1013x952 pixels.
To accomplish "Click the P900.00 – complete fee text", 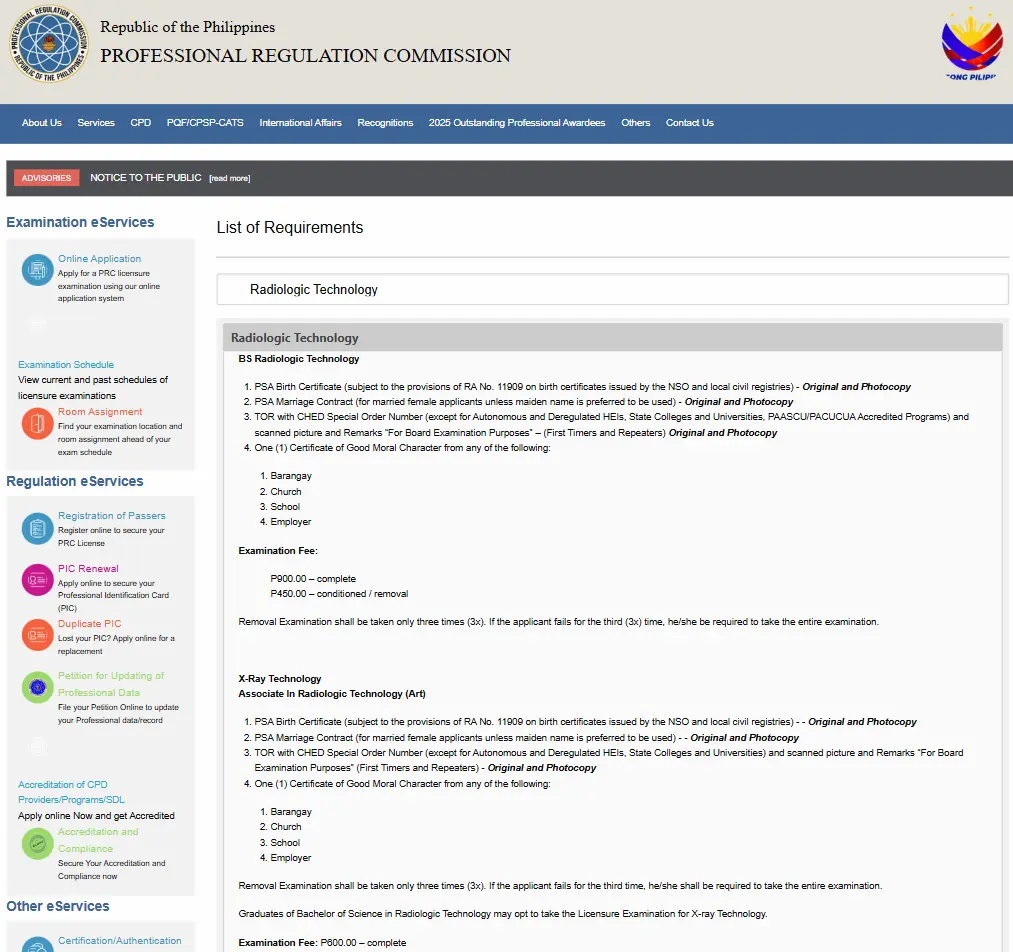I will point(313,579).
